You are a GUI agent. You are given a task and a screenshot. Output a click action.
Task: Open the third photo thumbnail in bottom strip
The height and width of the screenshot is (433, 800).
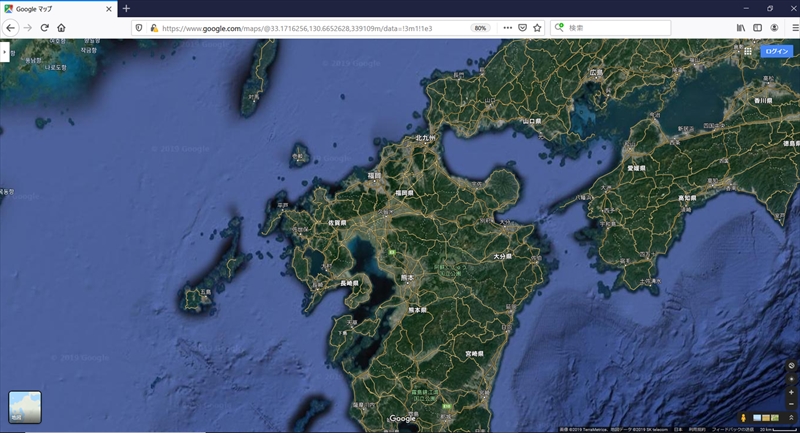pos(774,418)
